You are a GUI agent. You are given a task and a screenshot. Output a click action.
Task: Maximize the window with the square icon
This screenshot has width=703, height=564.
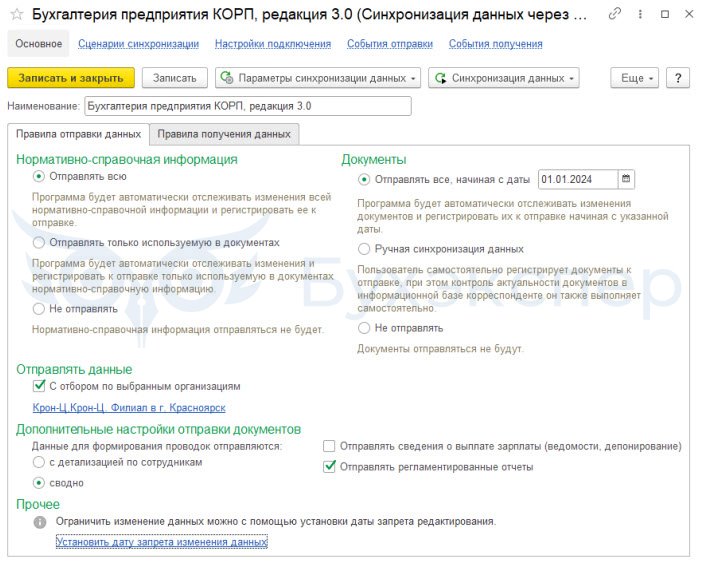pos(665,14)
